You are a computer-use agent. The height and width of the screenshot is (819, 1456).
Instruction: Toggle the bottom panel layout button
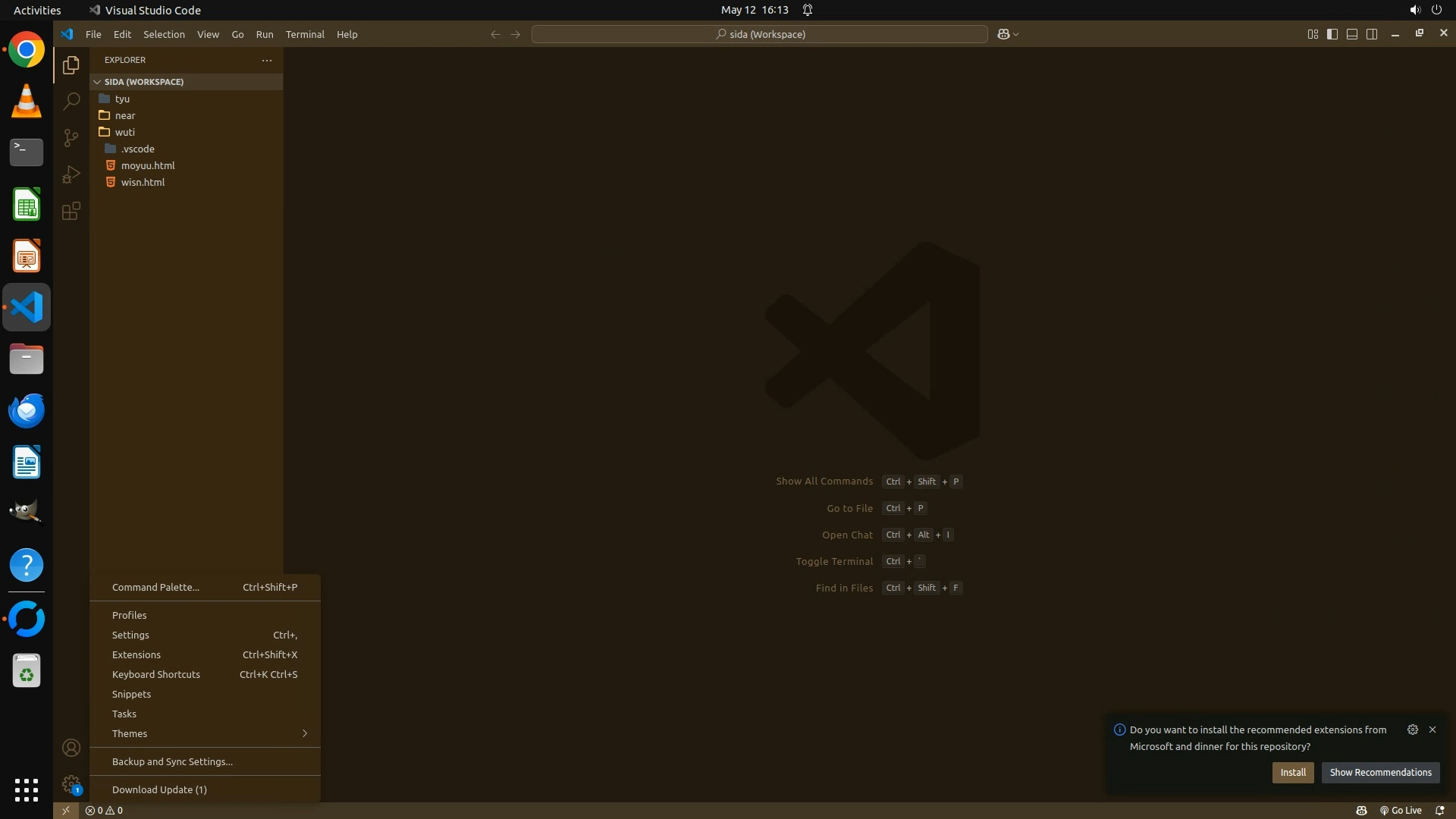pyautogui.click(x=1352, y=34)
